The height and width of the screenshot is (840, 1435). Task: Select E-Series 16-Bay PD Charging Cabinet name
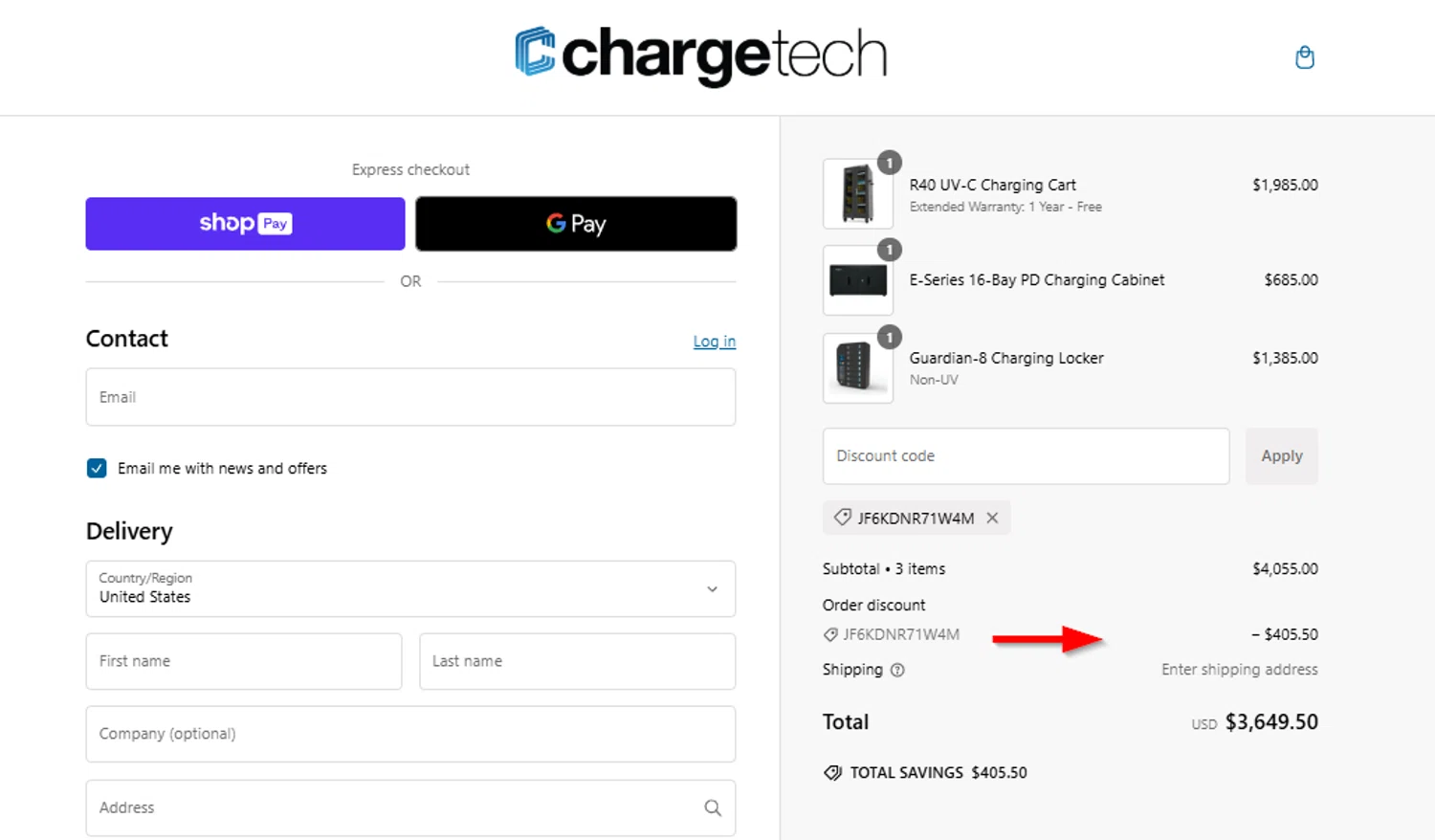coord(1037,279)
